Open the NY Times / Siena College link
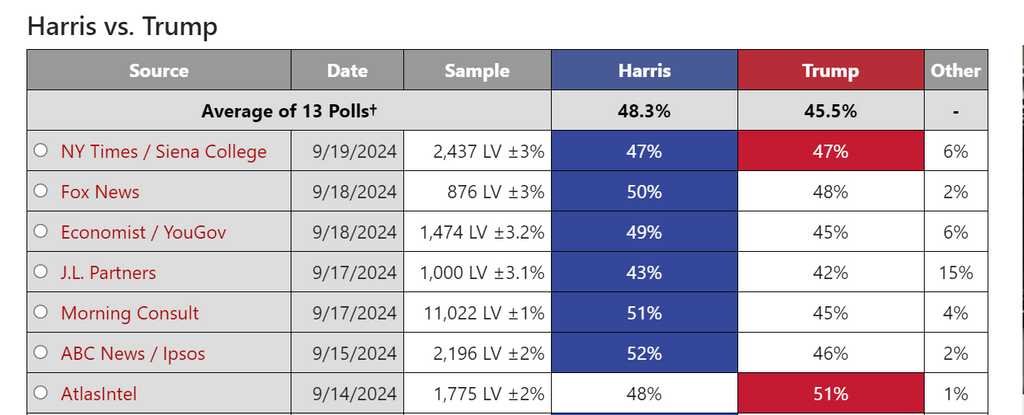Viewport: 1024px width, 415px height. click(x=164, y=152)
